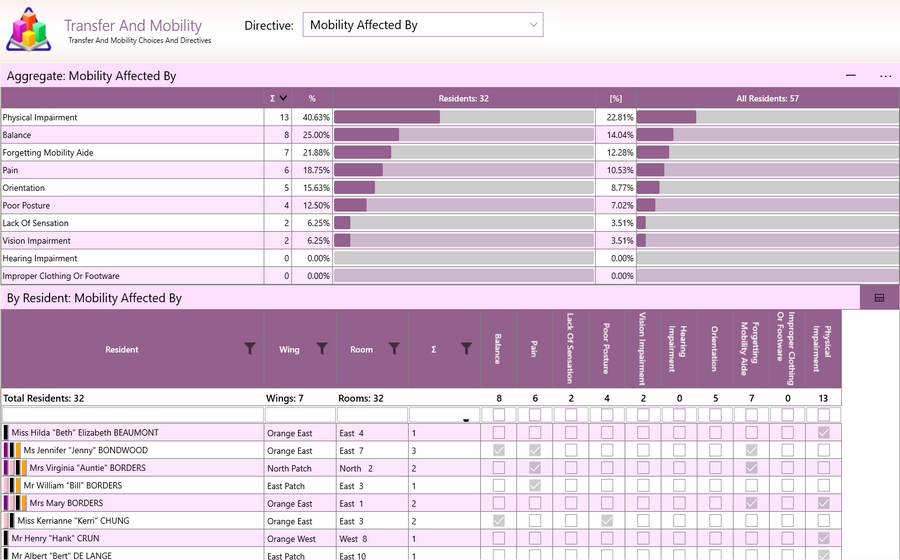Click the orange color tag beside Jennifer Bondwood
The width and height of the screenshot is (900, 560).
pyautogui.click(x=18, y=450)
